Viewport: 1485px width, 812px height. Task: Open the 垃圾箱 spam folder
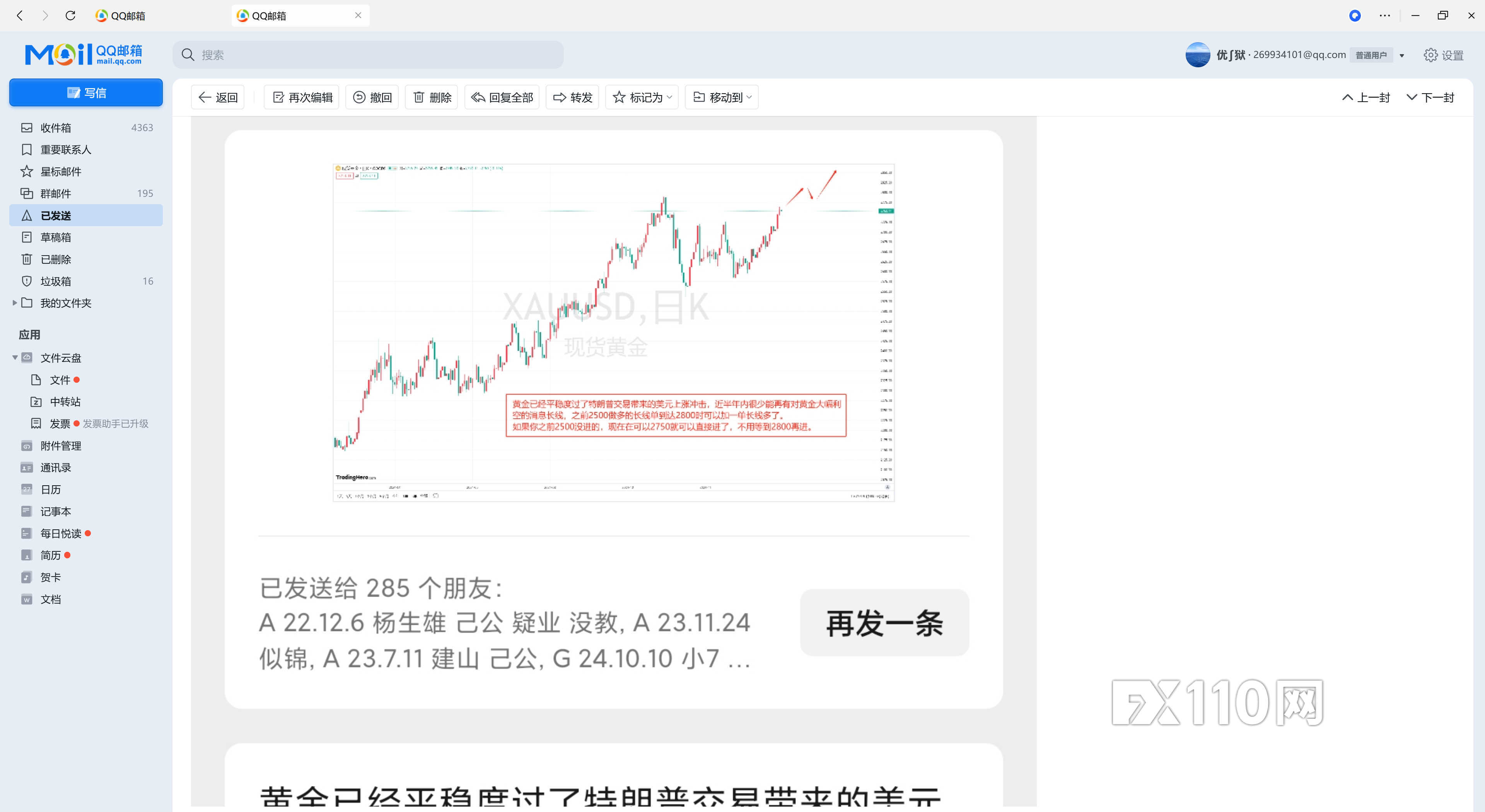click(x=86, y=281)
